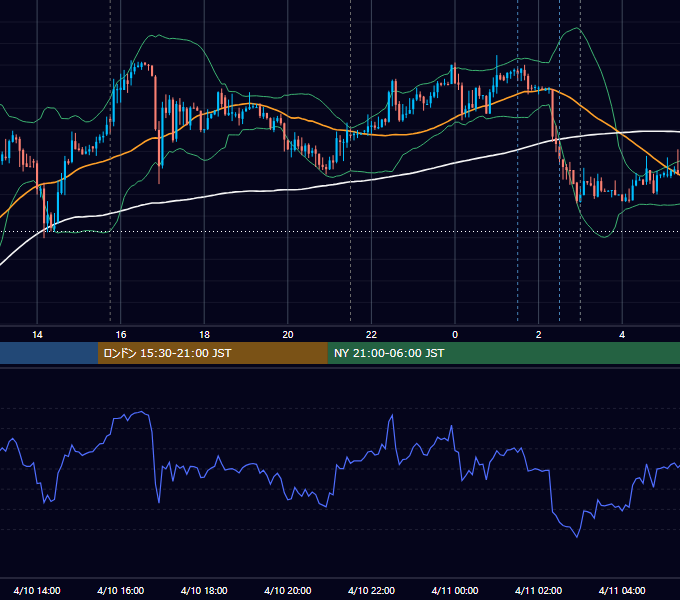Click the 22 hour axis label
The image size is (680, 600).
coord(371,335)
